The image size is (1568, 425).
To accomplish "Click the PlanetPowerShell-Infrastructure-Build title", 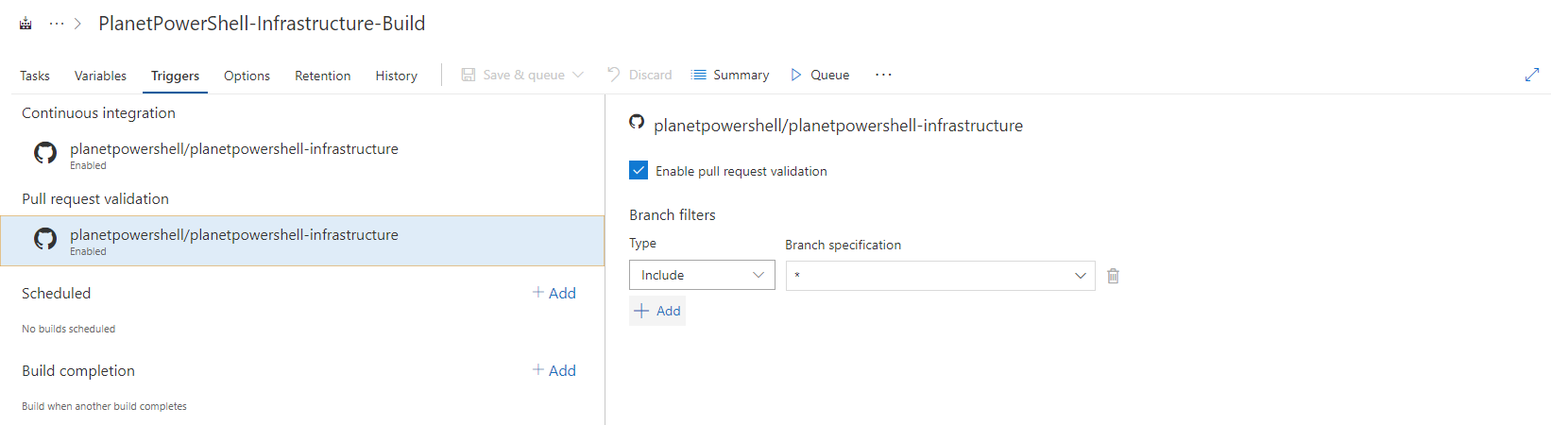I will click(x=262, y=24).
